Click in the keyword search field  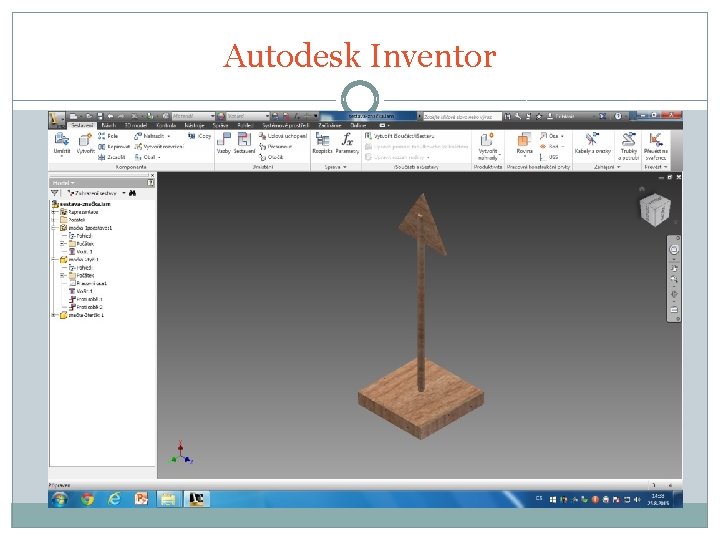tap(461, 117)
